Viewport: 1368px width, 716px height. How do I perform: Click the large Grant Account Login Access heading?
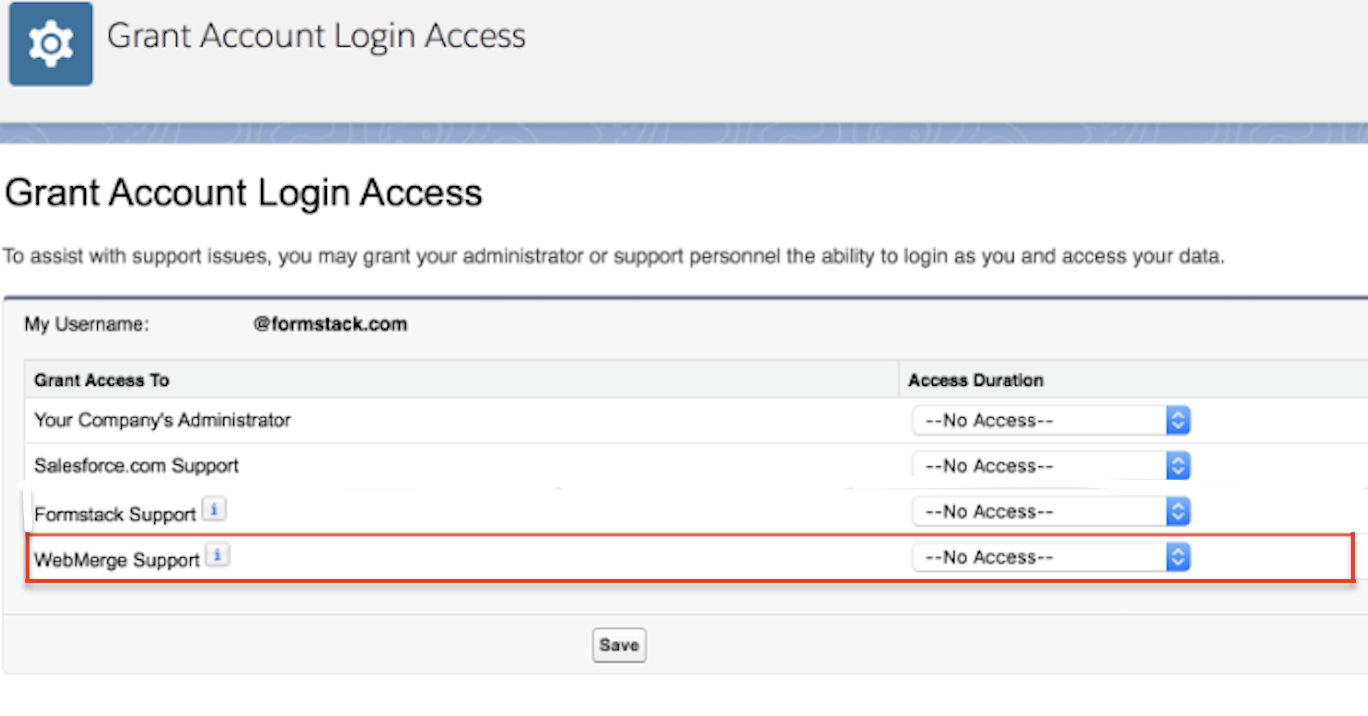point(243,192)
